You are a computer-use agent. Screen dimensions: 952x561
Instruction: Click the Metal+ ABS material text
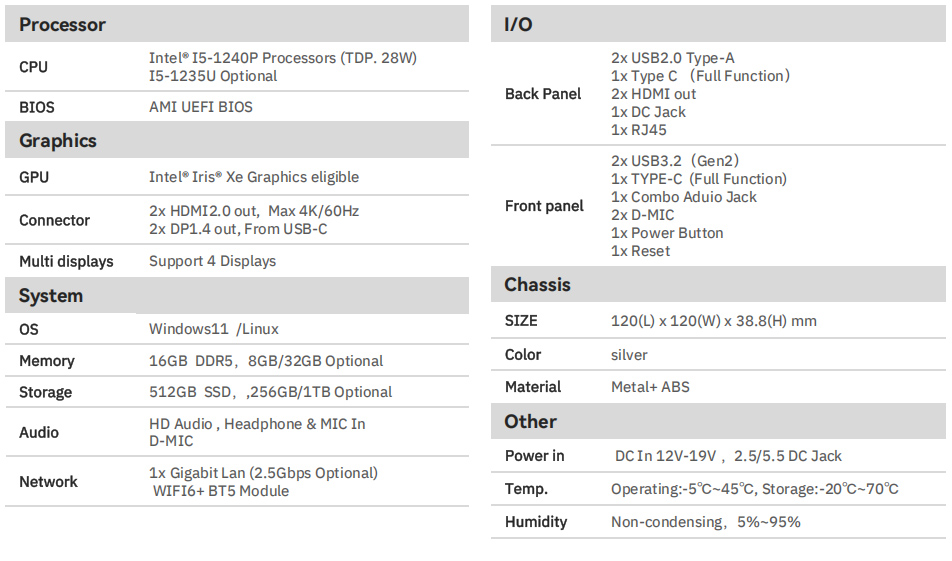pos(650,387)
